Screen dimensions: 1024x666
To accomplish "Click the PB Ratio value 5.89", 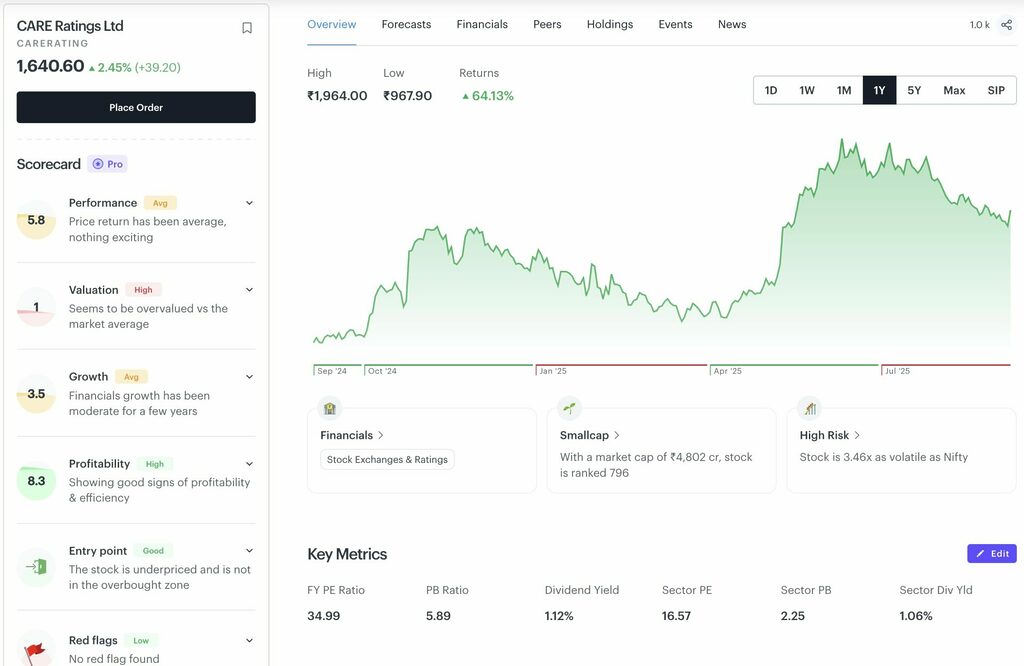I will coord(438,616).
